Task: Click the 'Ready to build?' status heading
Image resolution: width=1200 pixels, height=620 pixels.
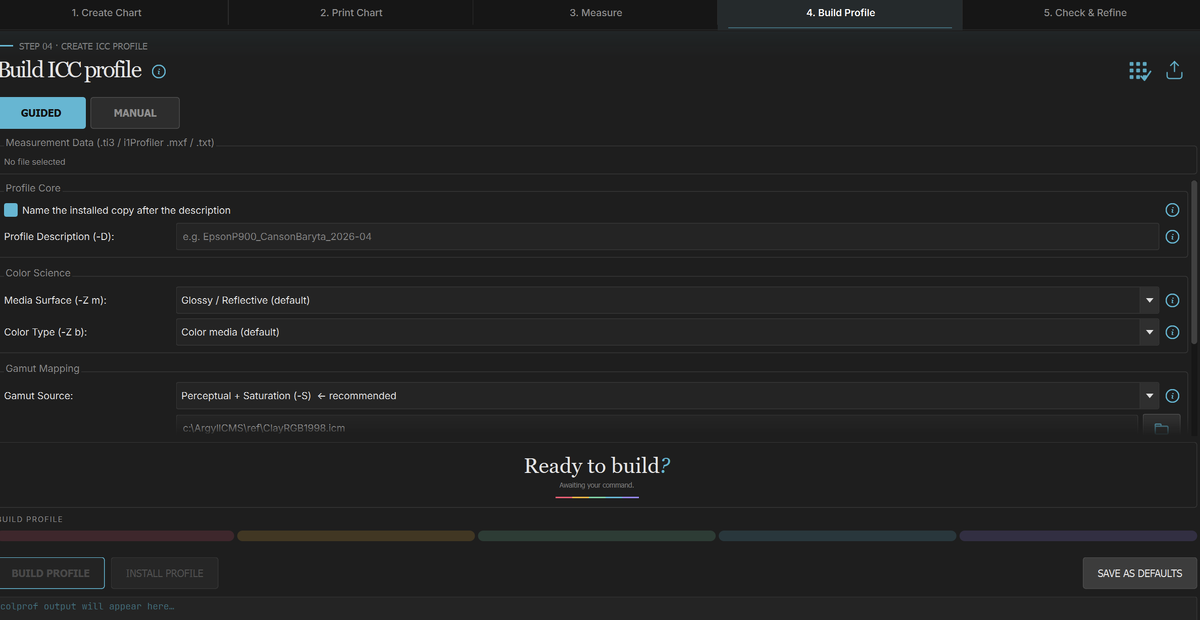Action: (597, 465)
